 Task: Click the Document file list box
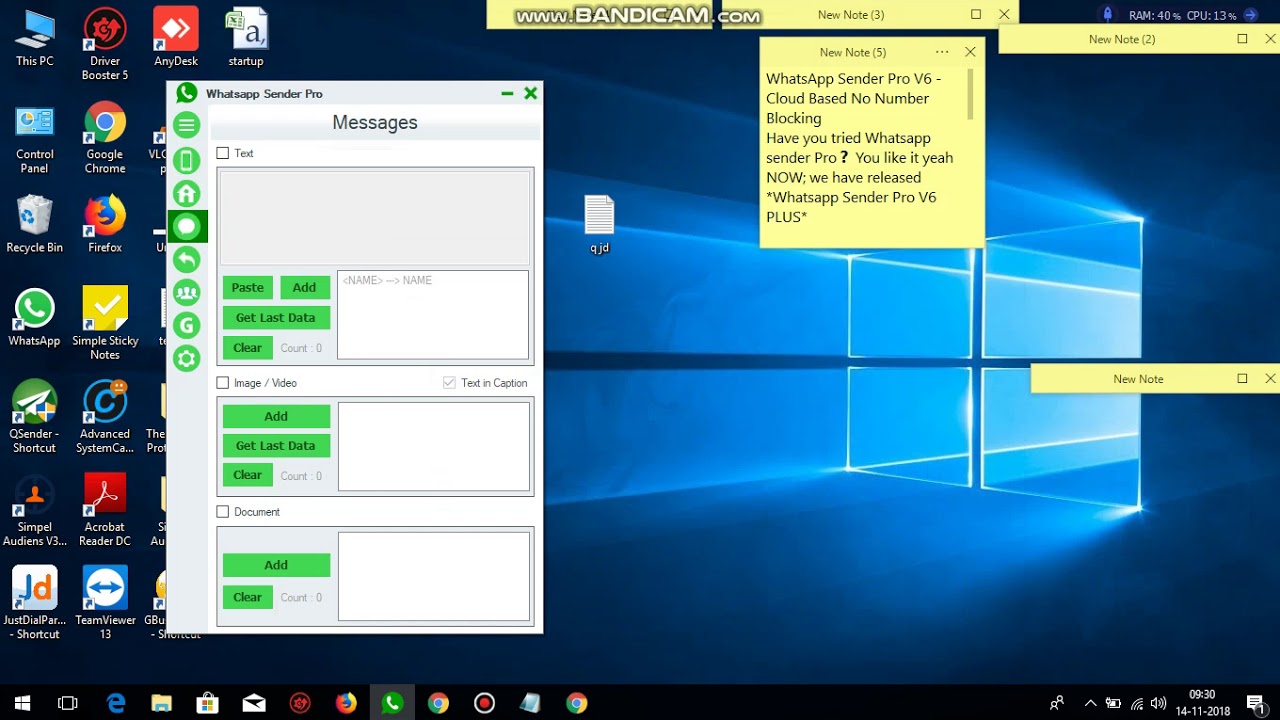[x=434, y=576]
